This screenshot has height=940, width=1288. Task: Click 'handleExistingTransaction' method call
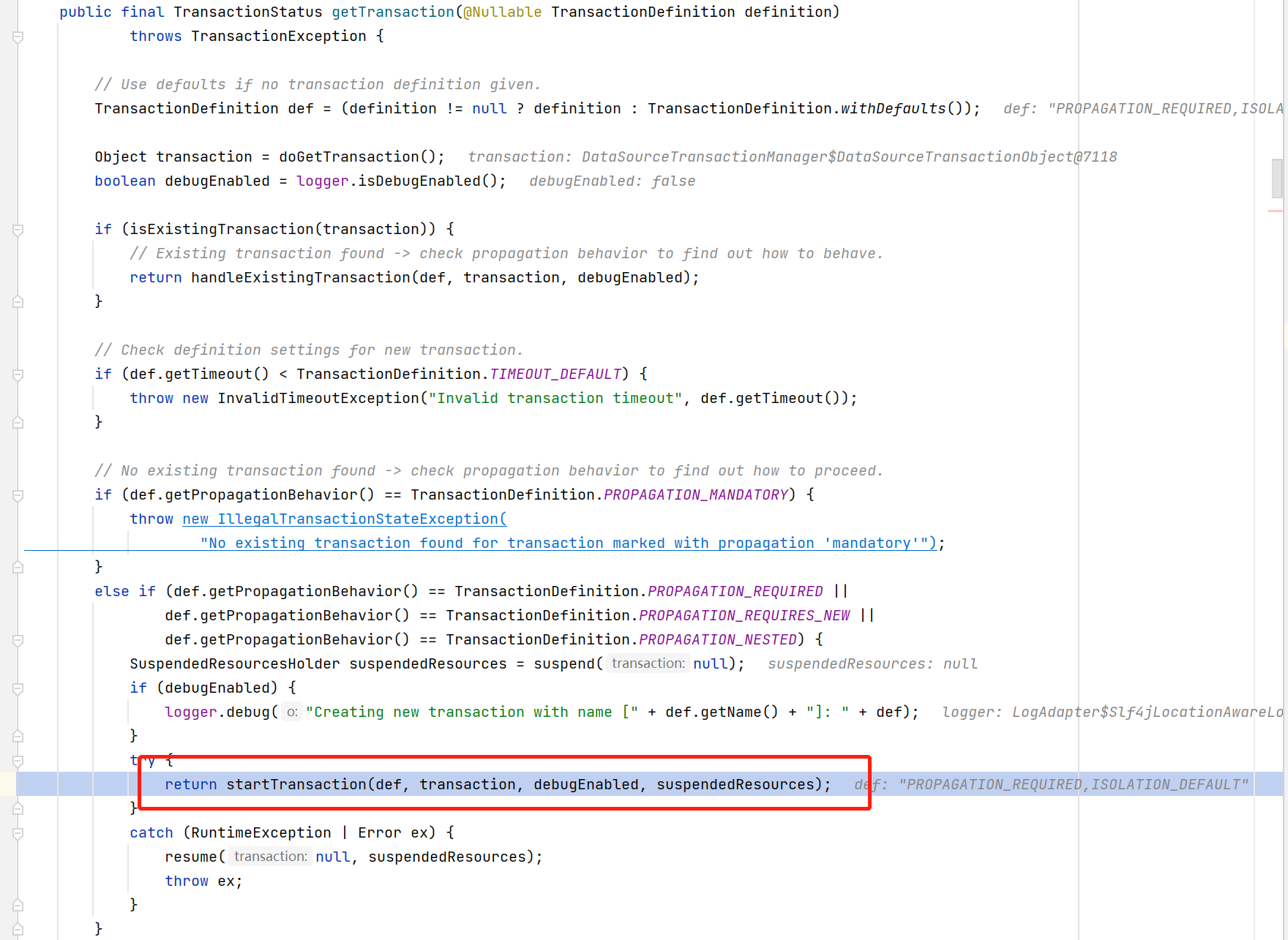(301, 278)
